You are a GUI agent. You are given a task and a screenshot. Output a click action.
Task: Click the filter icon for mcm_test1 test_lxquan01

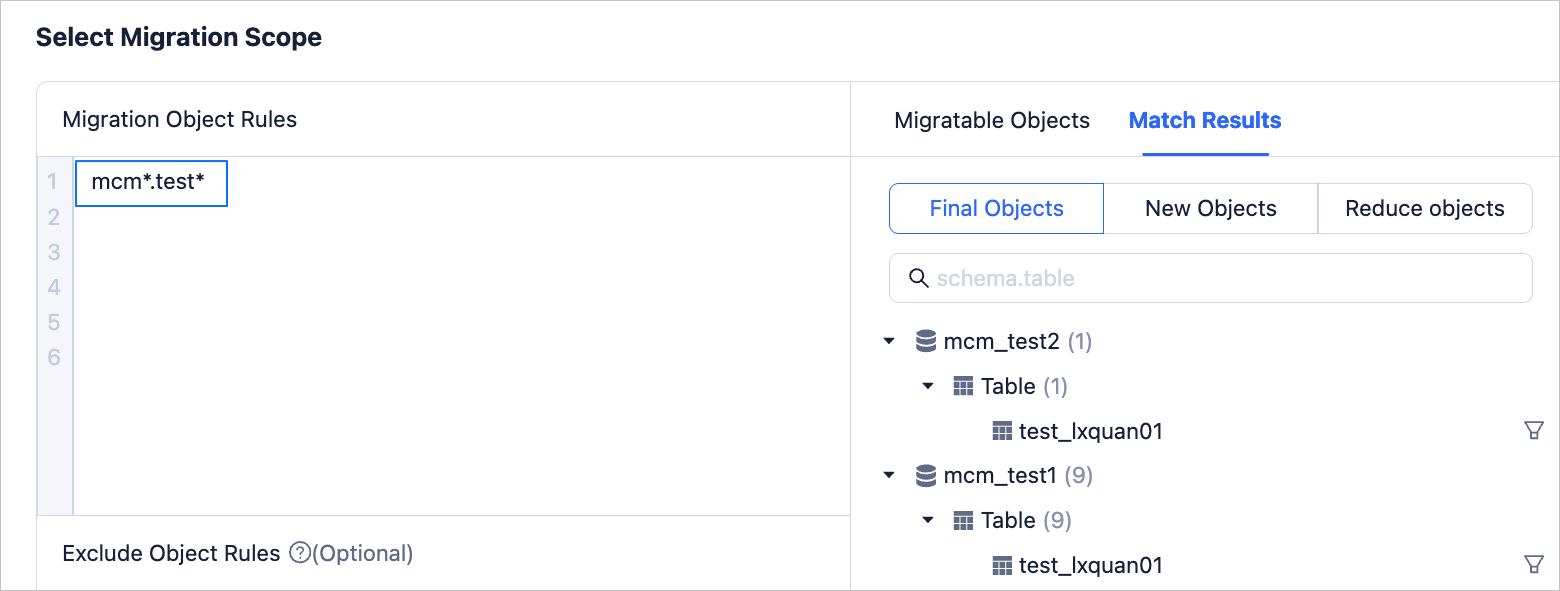pyautogui.click(x=1533, y=565)
